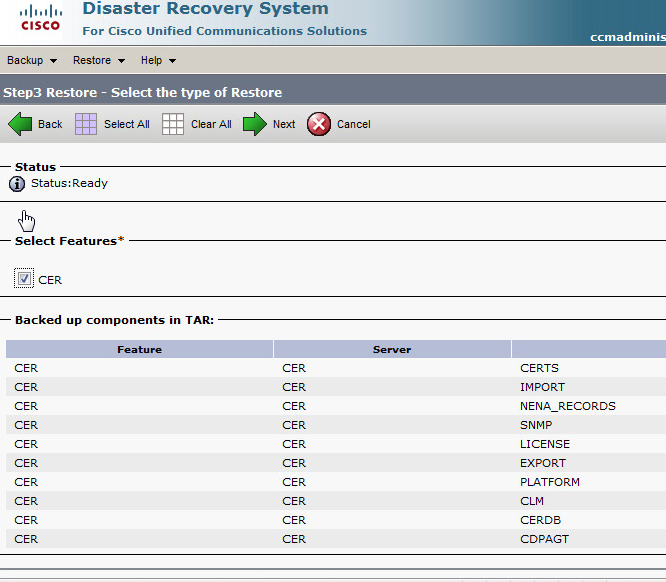Click the Cisco logo
This screenshot has height=582, width=666.
(x=41, y=18)
